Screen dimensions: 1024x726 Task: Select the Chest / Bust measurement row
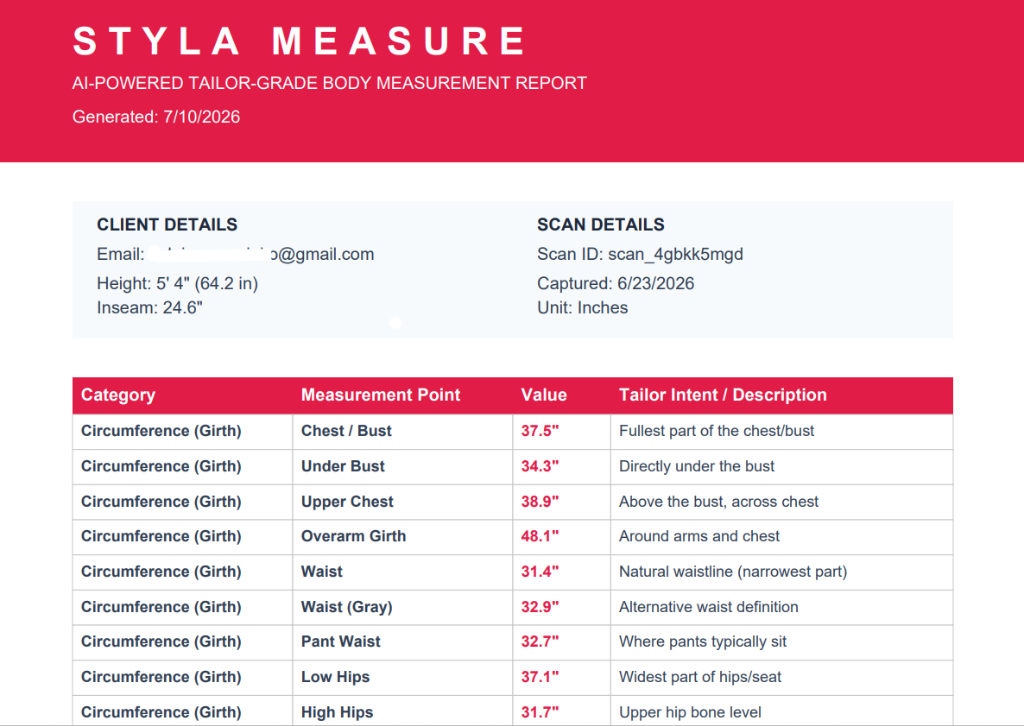513,432
